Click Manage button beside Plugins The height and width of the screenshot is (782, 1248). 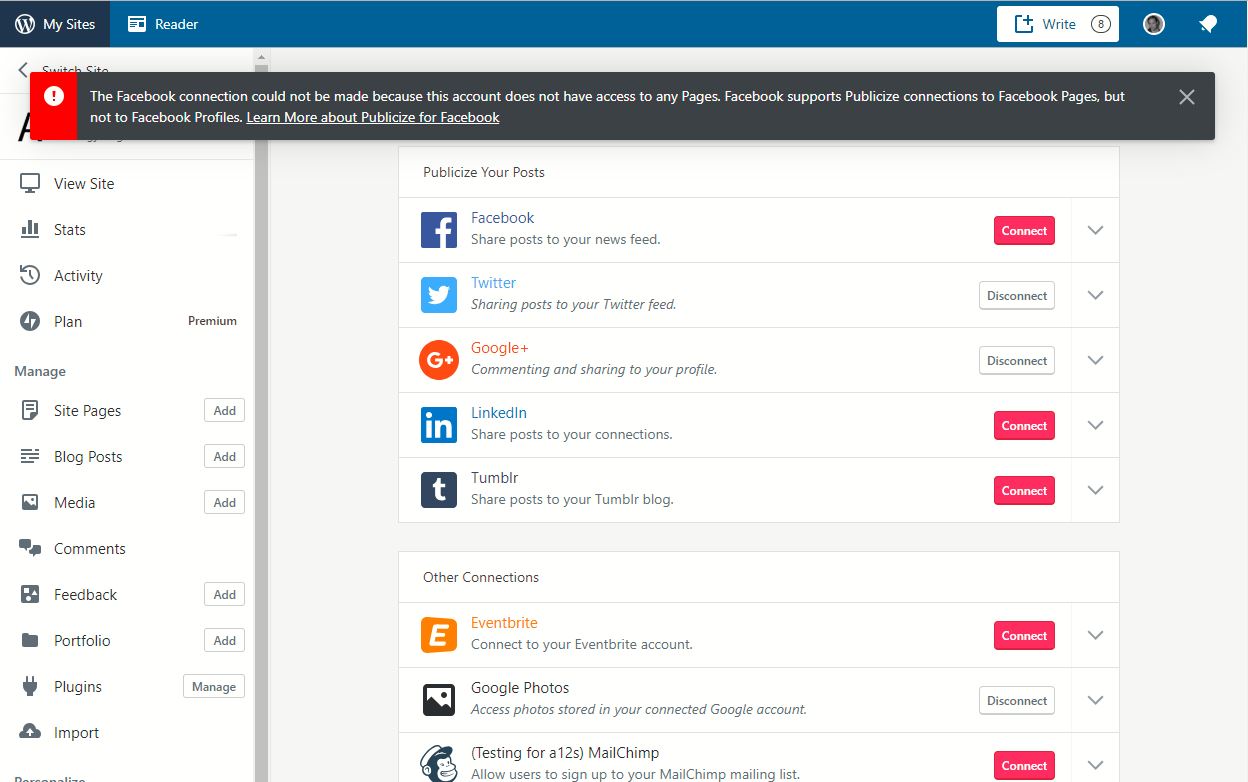[214, 686]
